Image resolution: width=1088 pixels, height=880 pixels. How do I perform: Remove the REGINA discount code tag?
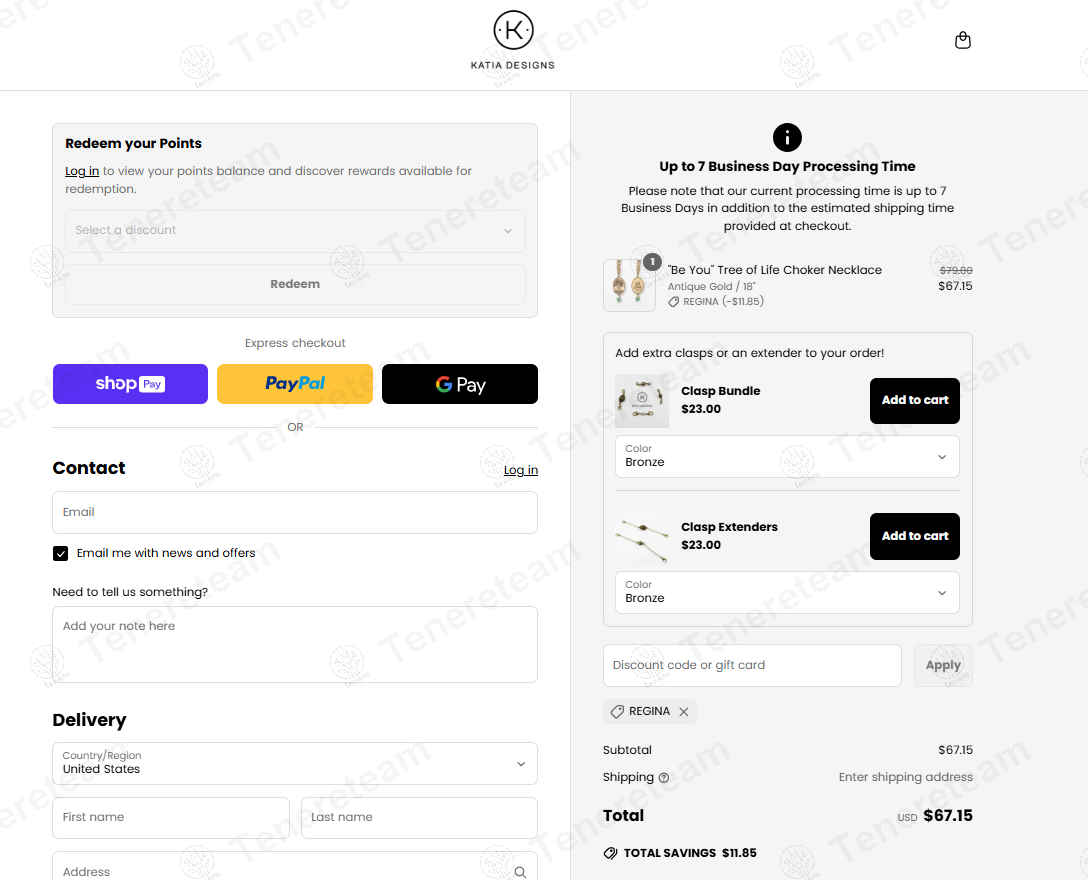[x=684, y=712]
